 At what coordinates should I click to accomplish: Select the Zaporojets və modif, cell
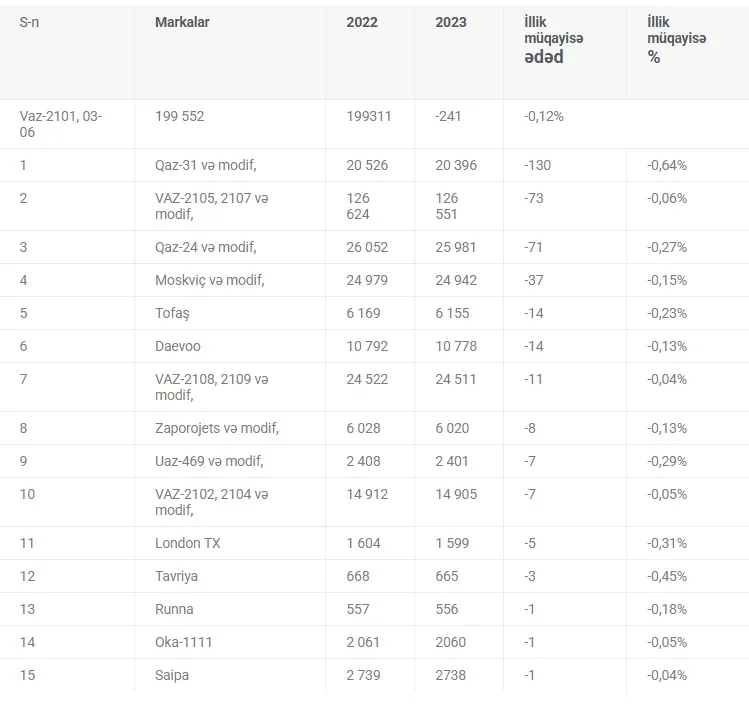(217, 428)
